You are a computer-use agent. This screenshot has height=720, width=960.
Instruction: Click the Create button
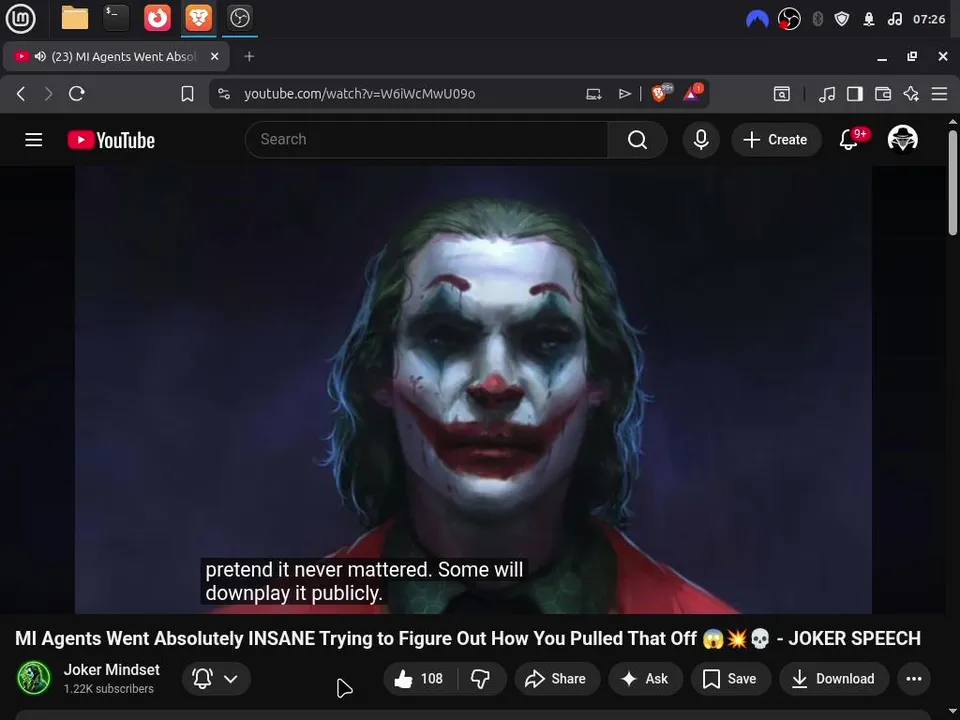tap(776, 140)
